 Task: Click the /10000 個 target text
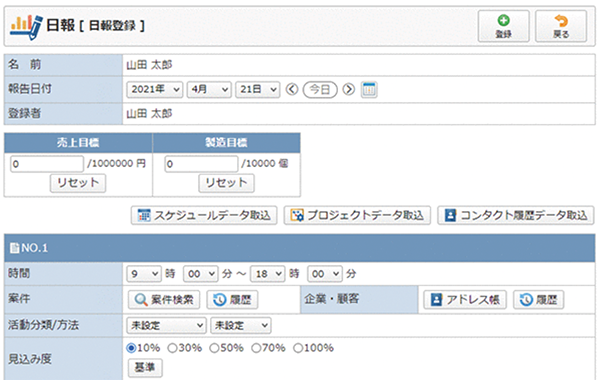click(x=265, y=164)
